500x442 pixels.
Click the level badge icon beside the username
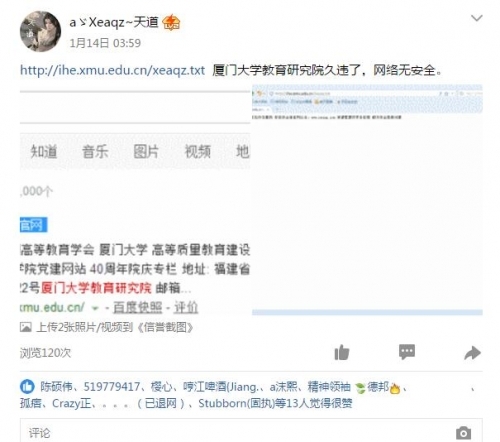(171, 22)
